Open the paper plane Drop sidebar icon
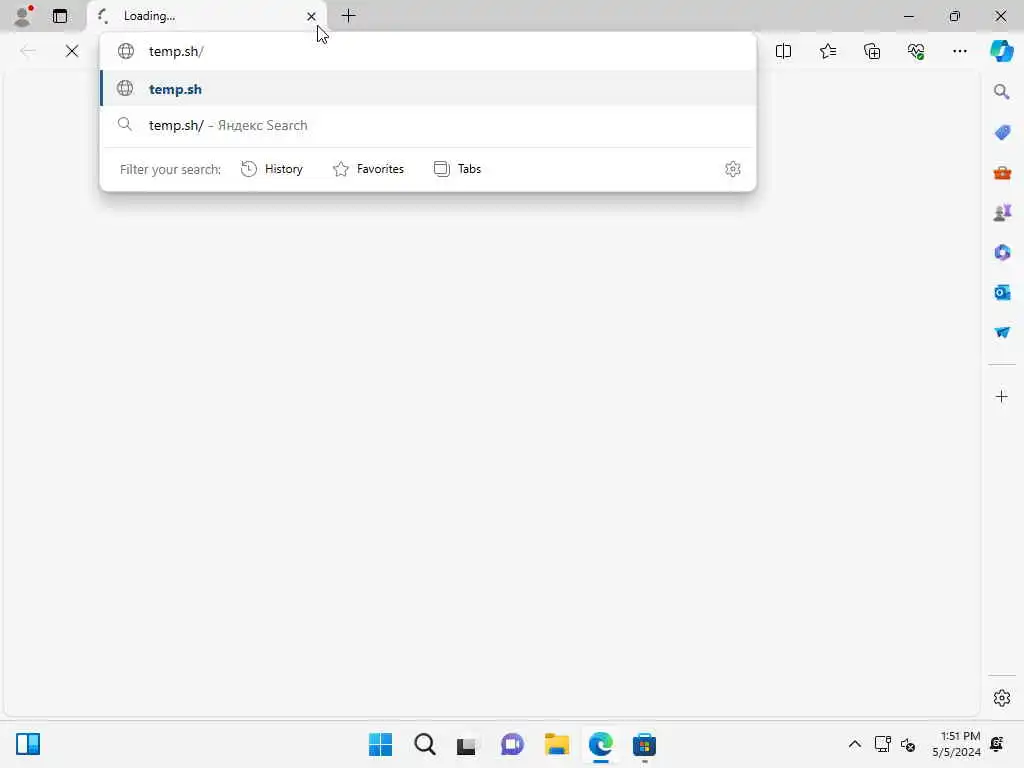This screenshot has height=768, width=1024. click(x=1002, y=332)
